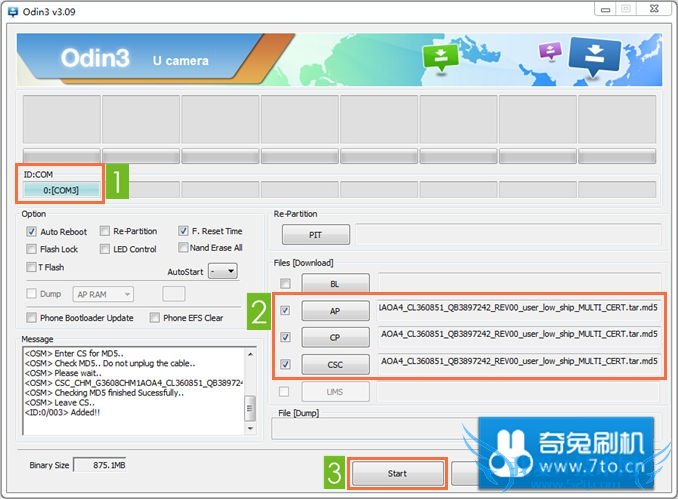Click the UMS file button
Screen dimensions: 678x499
point(336,391)
